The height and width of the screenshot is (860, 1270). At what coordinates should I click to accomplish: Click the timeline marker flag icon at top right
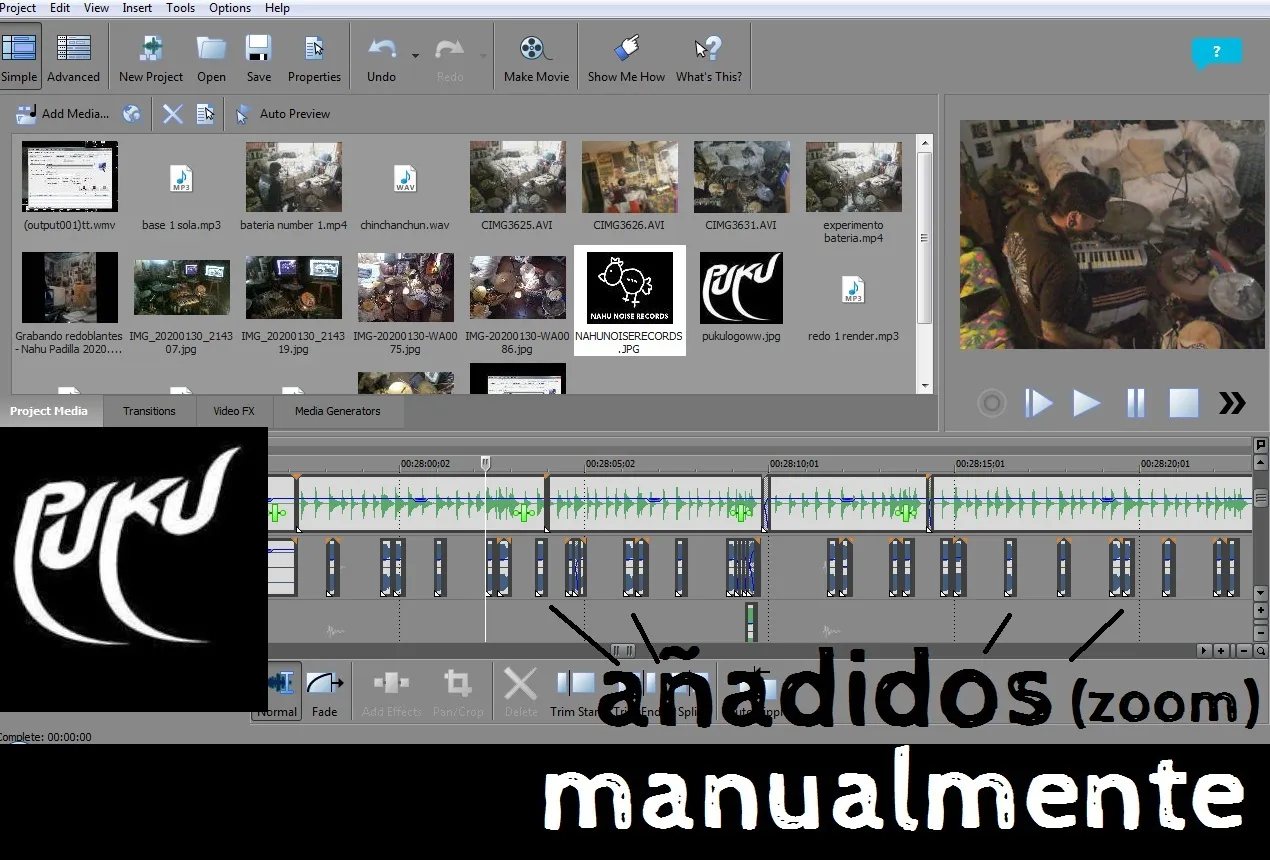(x=1261, y=445)
